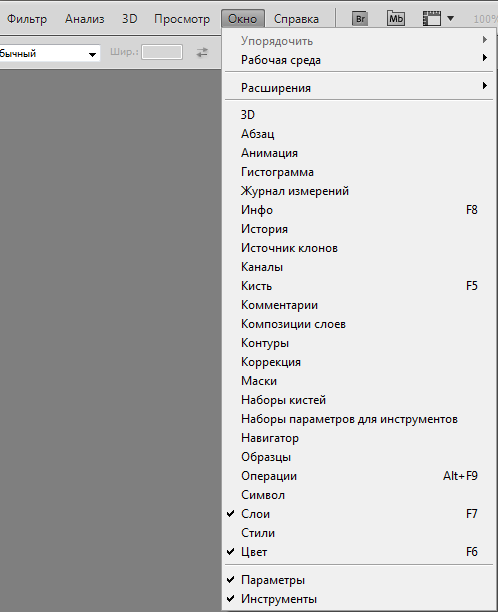Viewport: 498px width, 612px height.
Task: Launch Adobe Bridge via the Br icon
Action: pyautogui.click(x=360, y=18)
